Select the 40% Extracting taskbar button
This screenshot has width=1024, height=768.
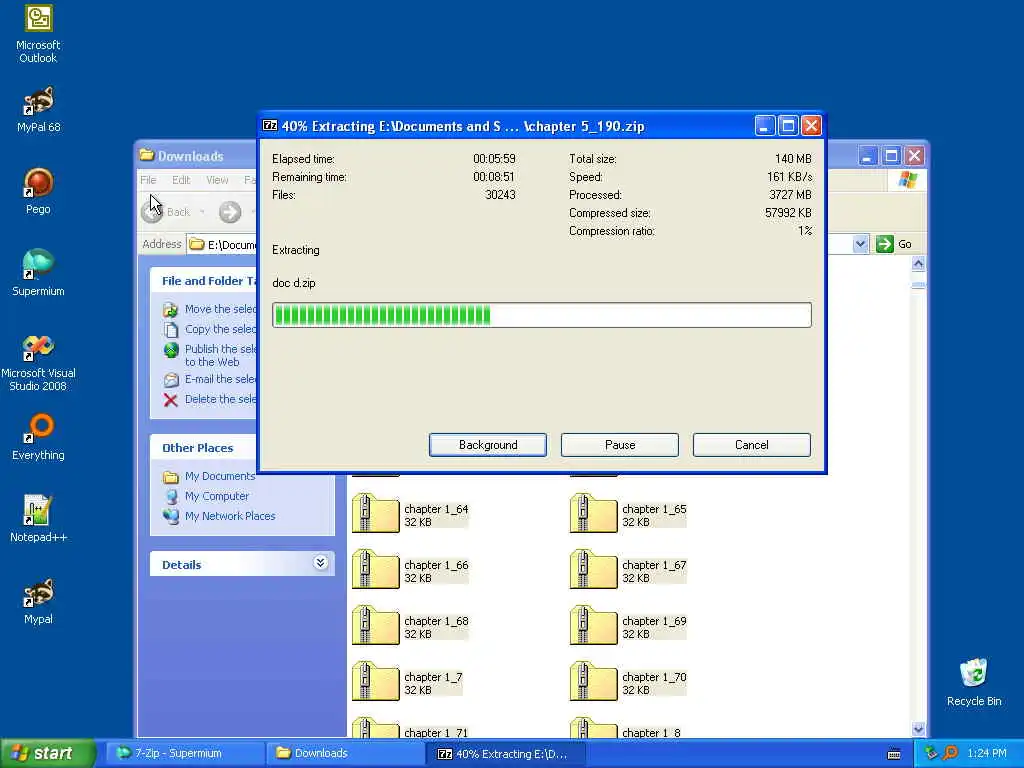(x=506, y=754)
